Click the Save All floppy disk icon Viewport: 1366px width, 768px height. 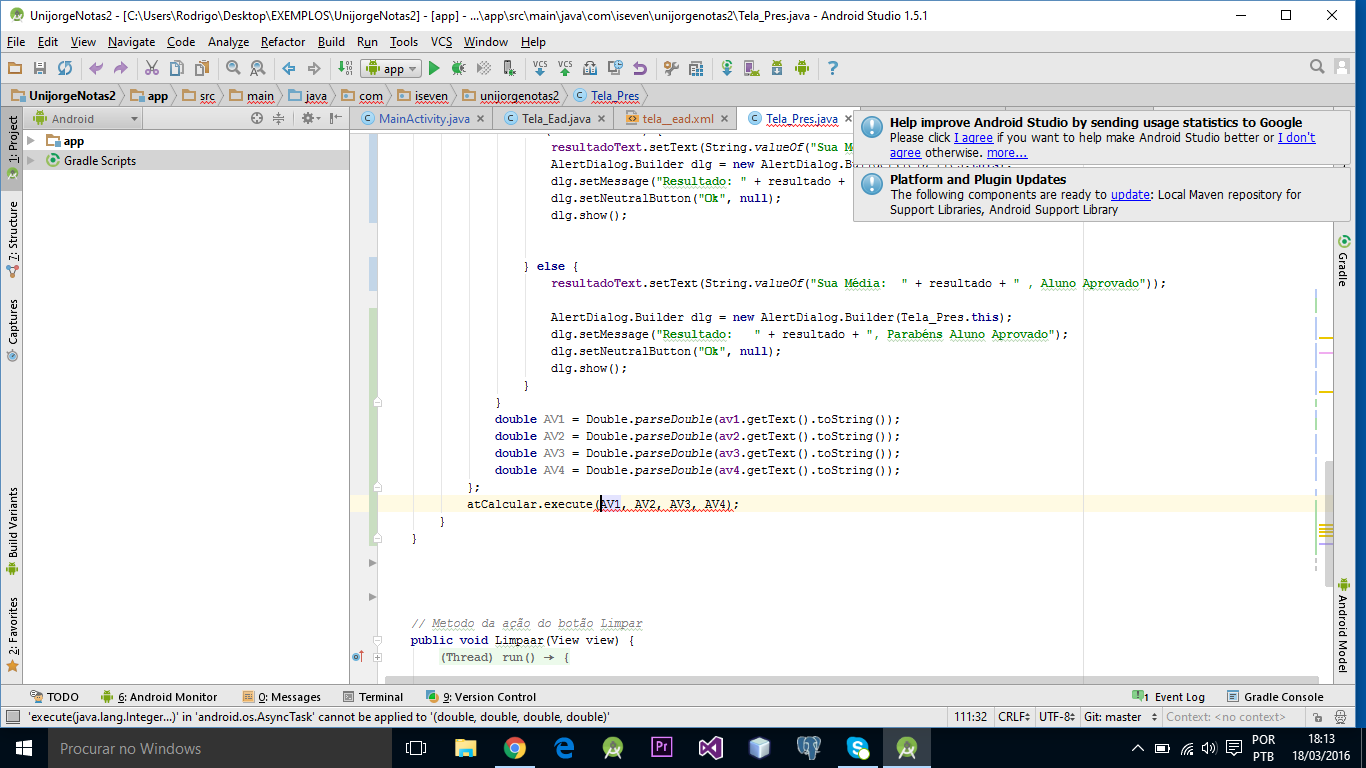point(40,68)
